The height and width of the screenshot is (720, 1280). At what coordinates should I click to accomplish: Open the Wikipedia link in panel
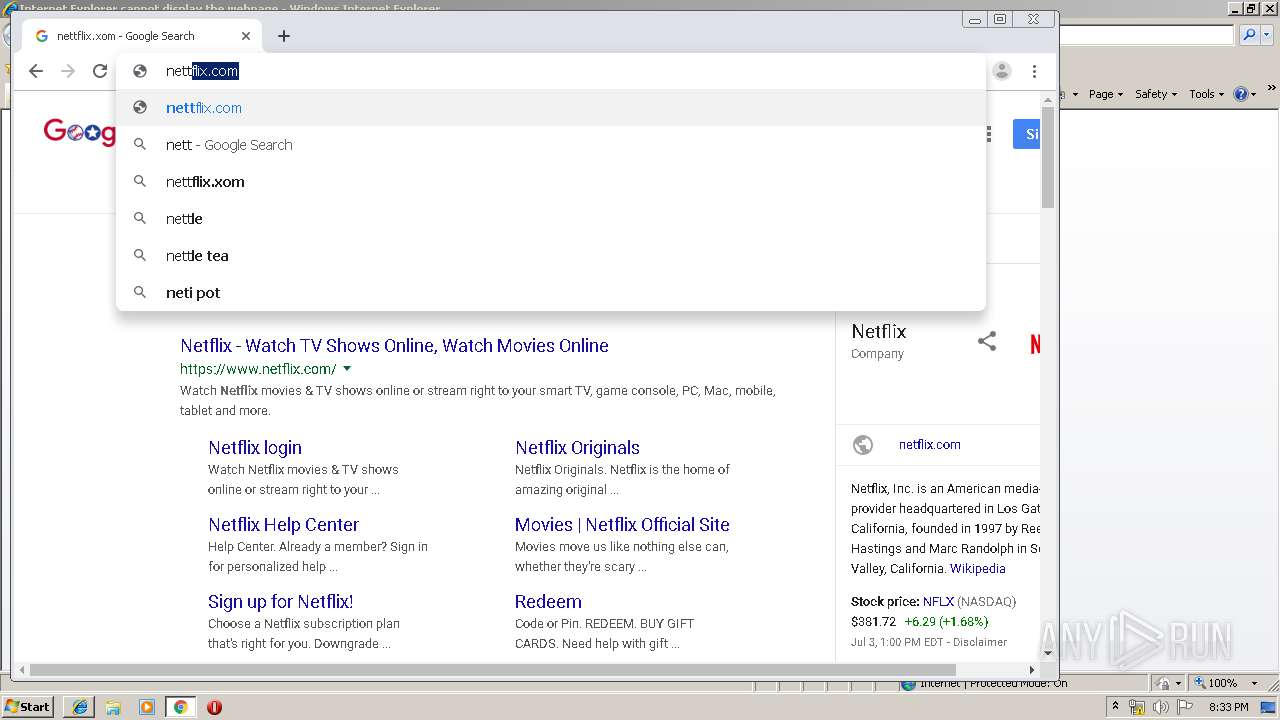tap(978, 569)
